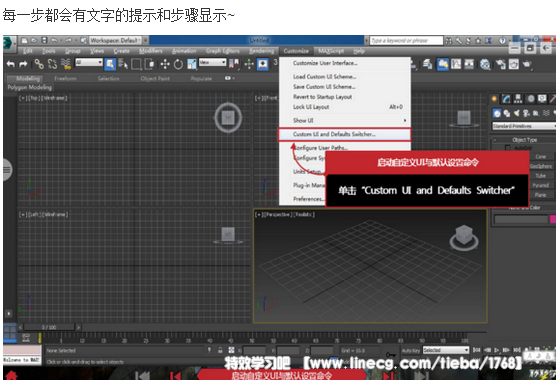Switch to the Populate ribbon tab

201,78
